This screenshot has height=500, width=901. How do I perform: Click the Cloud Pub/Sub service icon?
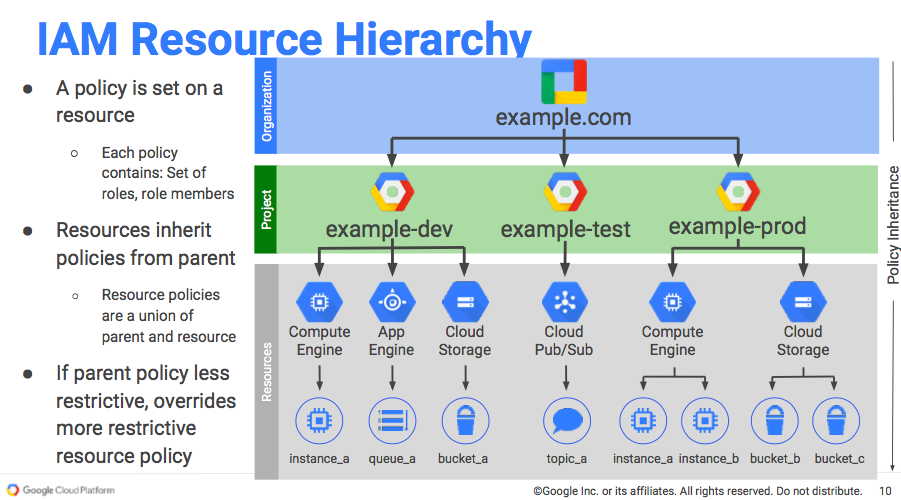tap(564, 300)
